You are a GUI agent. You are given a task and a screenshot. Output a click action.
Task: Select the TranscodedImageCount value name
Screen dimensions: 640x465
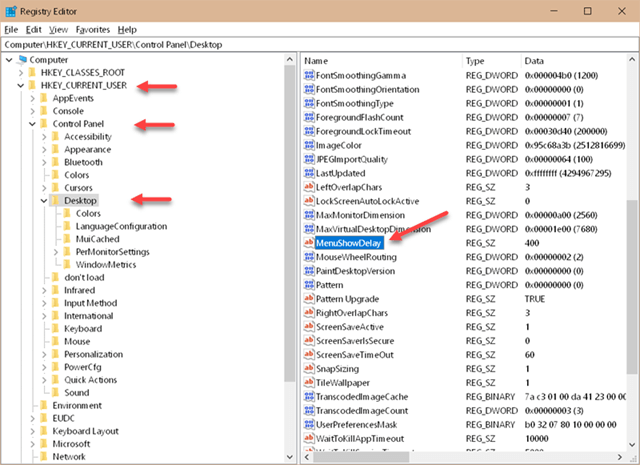362,410
